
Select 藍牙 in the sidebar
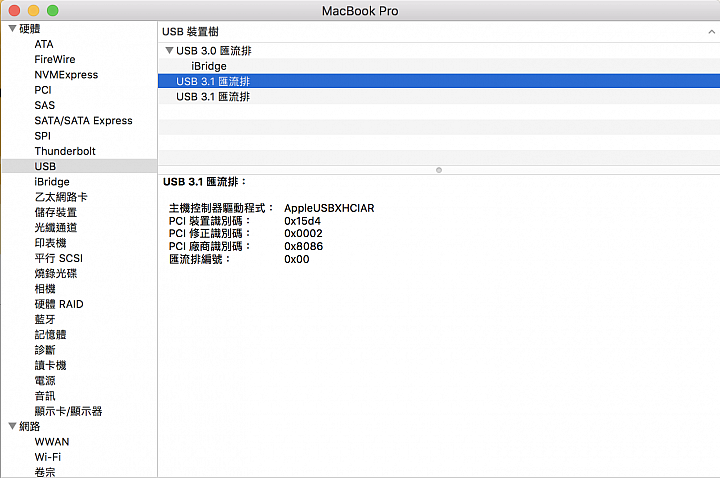[x=45, y=319]
